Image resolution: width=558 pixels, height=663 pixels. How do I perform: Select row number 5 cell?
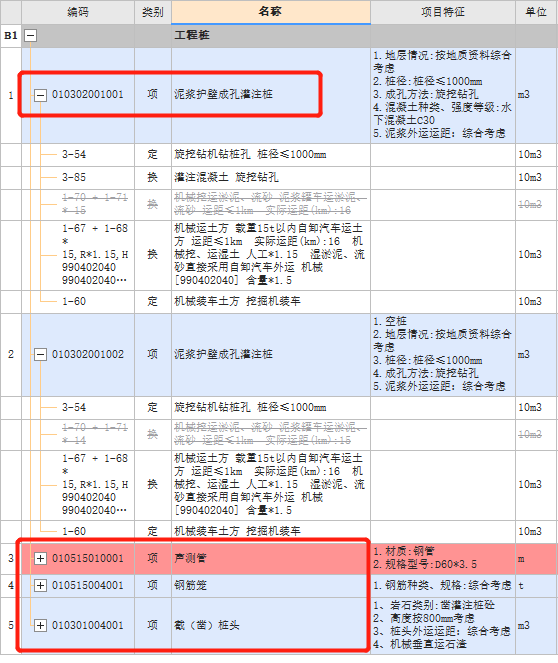click(11, 625)
